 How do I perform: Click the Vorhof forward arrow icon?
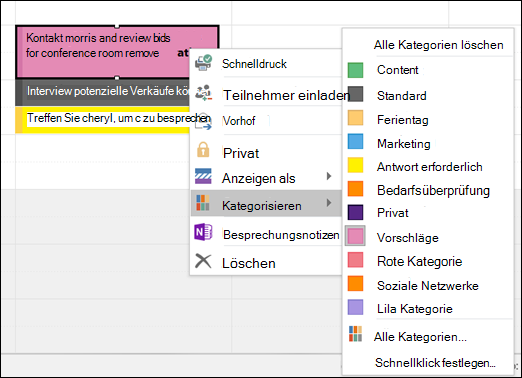coord(203,122)
